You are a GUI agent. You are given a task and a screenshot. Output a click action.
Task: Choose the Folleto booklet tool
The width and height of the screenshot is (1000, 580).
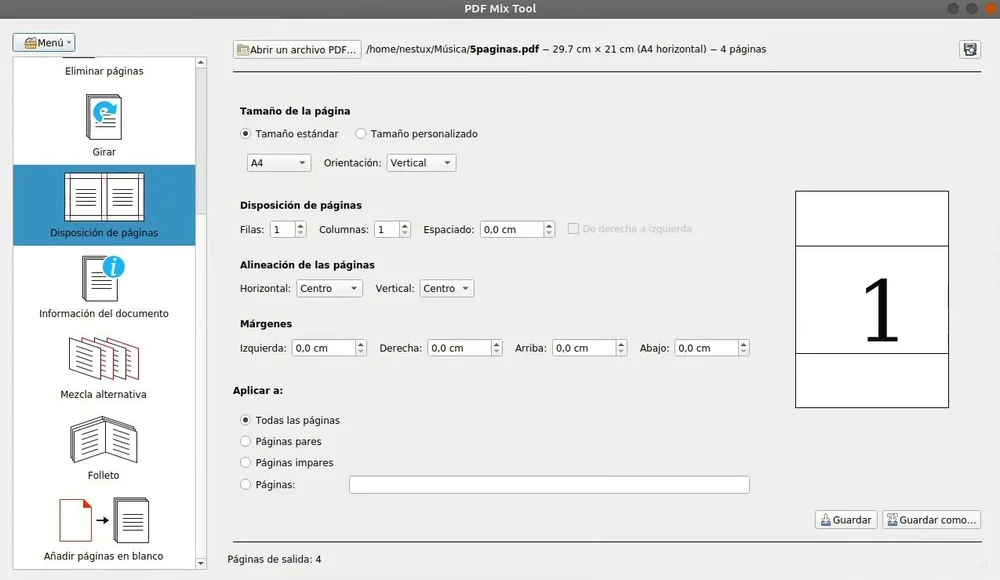coord(104,442)
